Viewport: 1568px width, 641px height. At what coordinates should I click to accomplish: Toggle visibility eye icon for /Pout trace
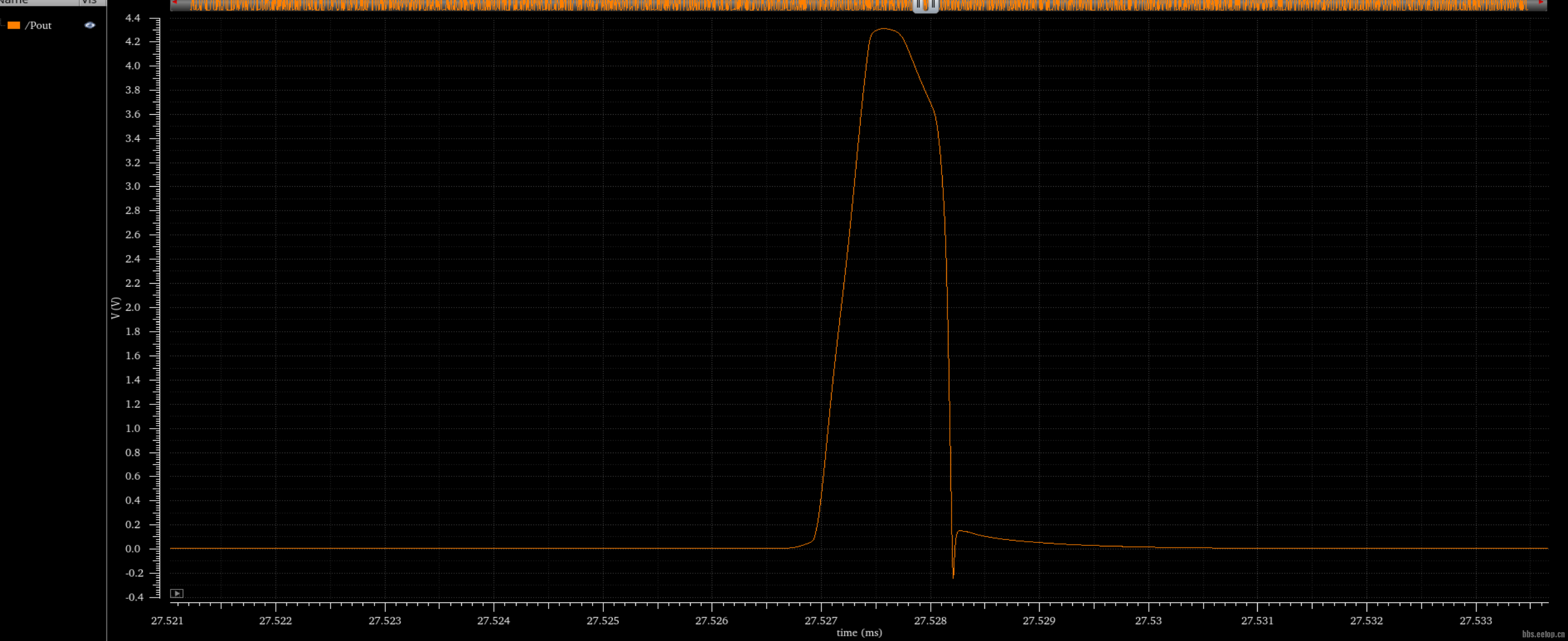[90, 25]
